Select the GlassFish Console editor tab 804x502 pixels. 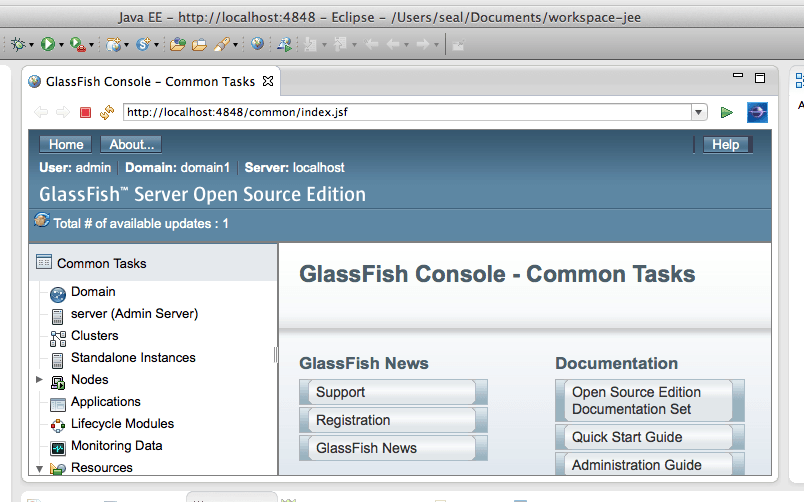[150, 81]
